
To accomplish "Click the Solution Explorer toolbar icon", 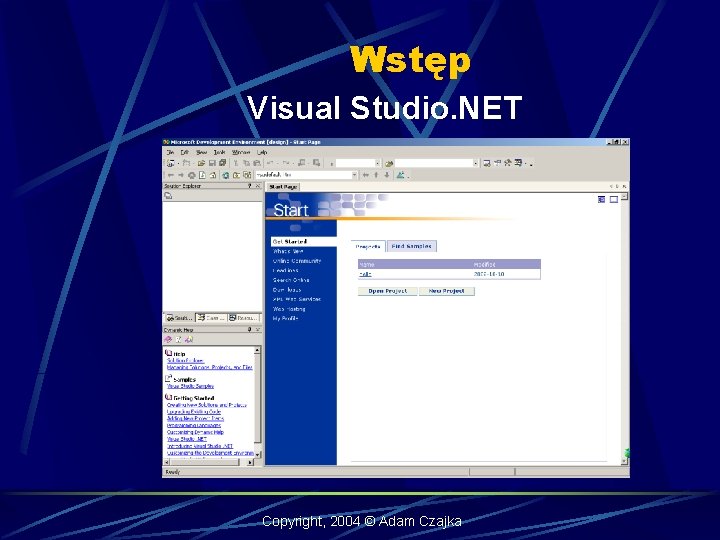I will coord(487,163).
